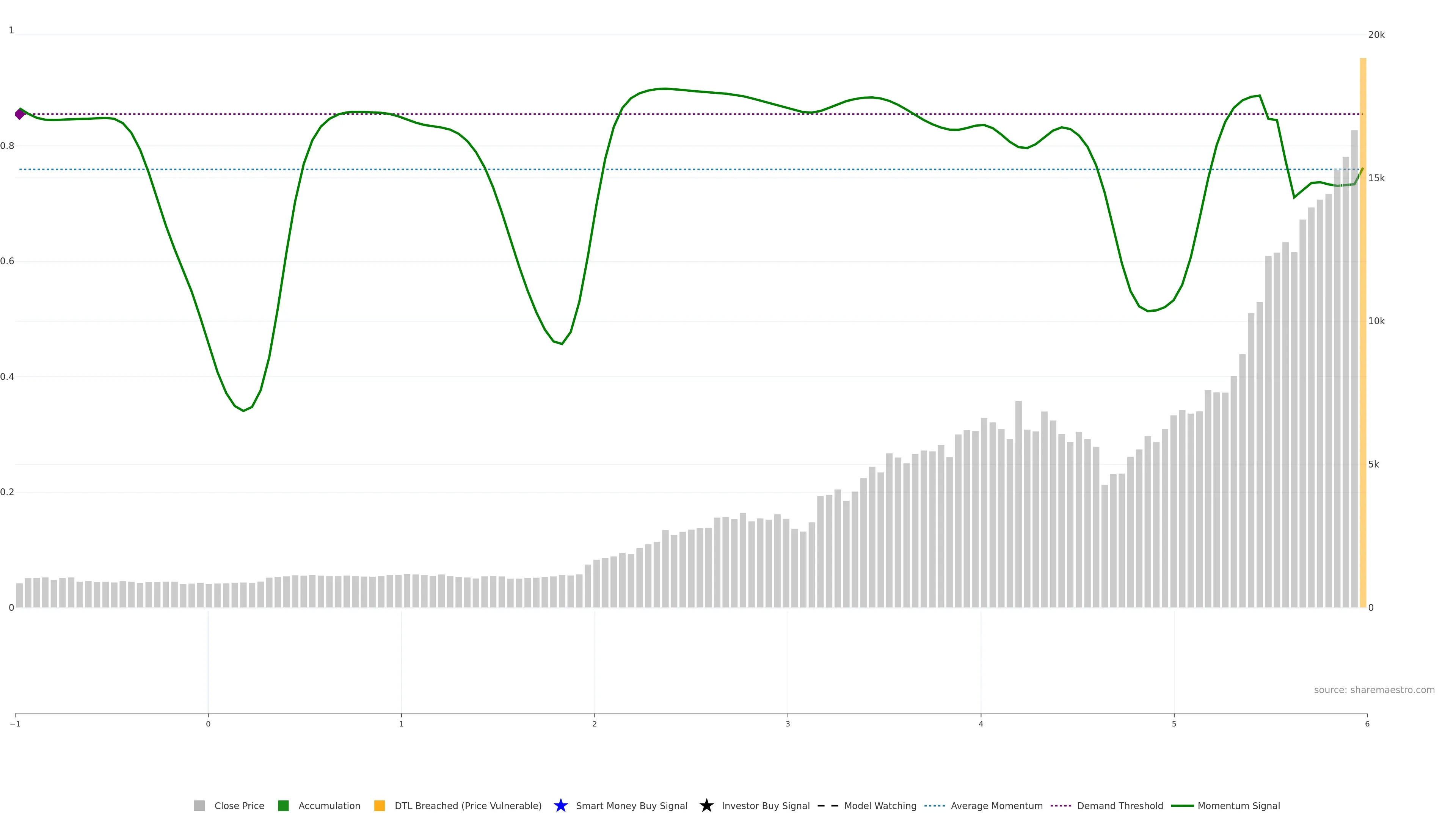This screenshot has width=1456, height=819.
Task: Toggle the Demand Threshold legend label
Action: point(1120,805)
